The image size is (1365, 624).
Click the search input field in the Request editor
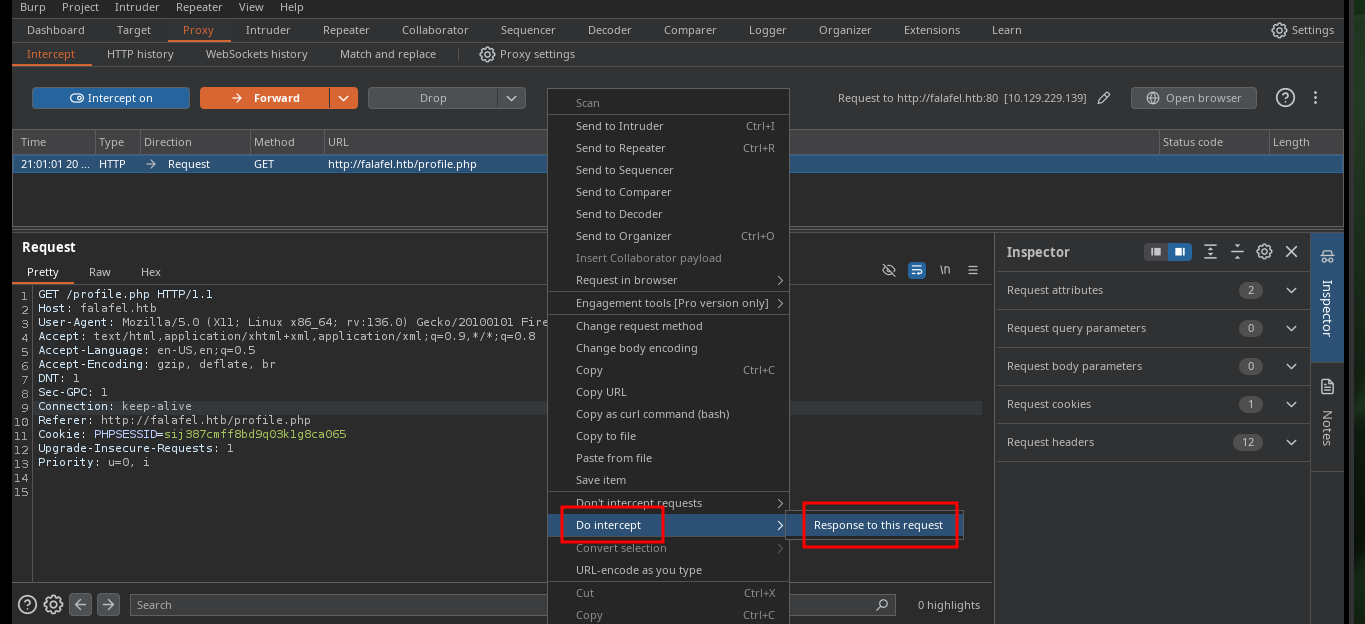[x=510, y=605]
